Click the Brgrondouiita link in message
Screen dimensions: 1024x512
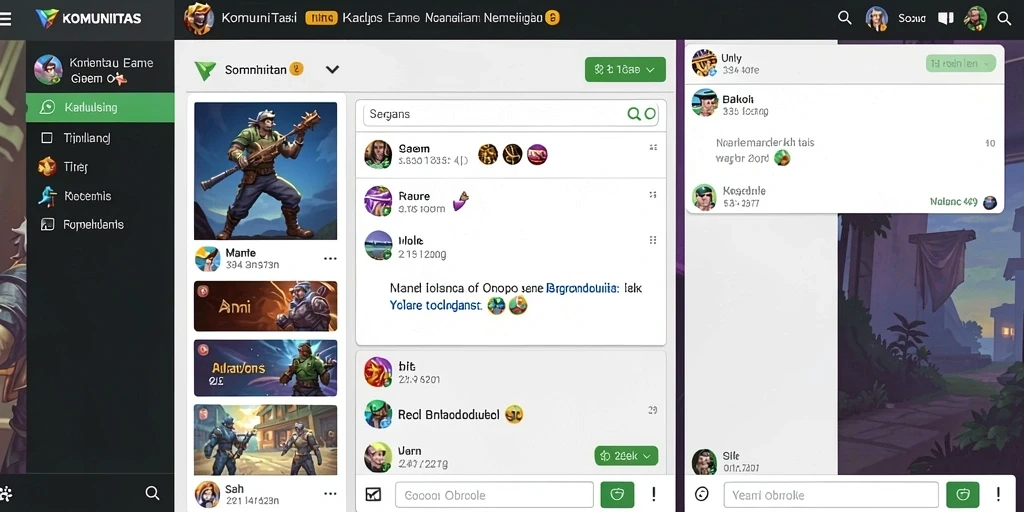coord(582,287)
